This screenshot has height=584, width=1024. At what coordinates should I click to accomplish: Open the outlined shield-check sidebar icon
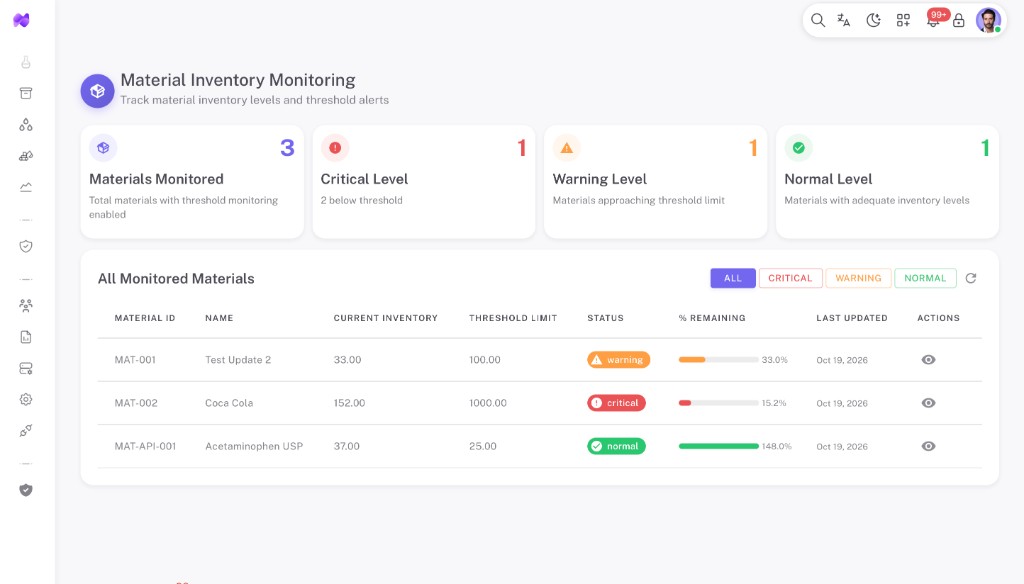25,246
